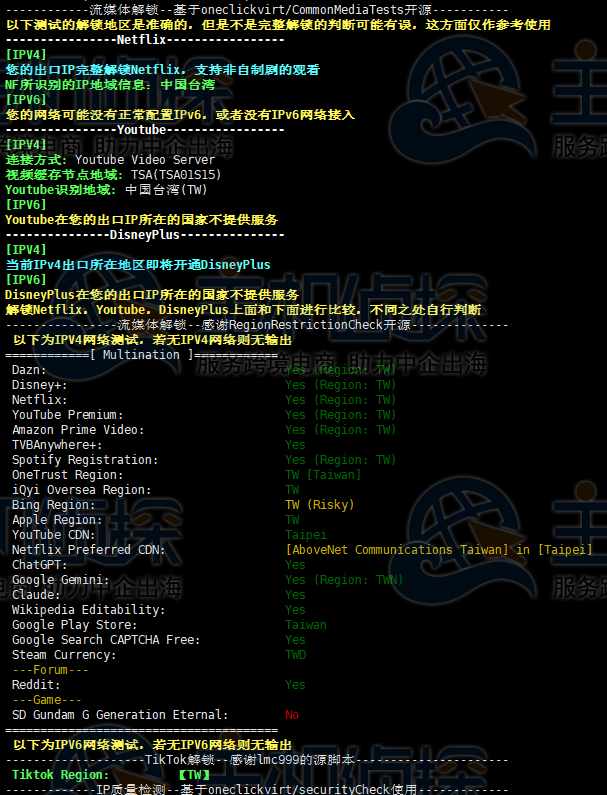Screen dimensions: 607x795
Task: Select the Amazon Prime Video label
Action: point(78,430)
